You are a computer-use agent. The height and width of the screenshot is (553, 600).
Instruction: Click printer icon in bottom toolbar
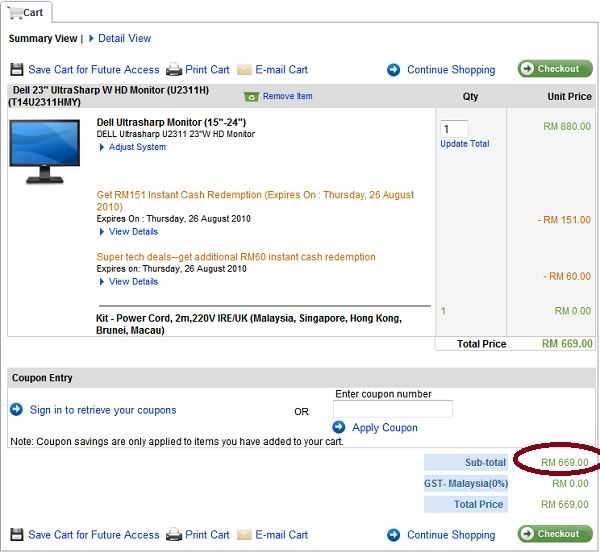(174, 535)
